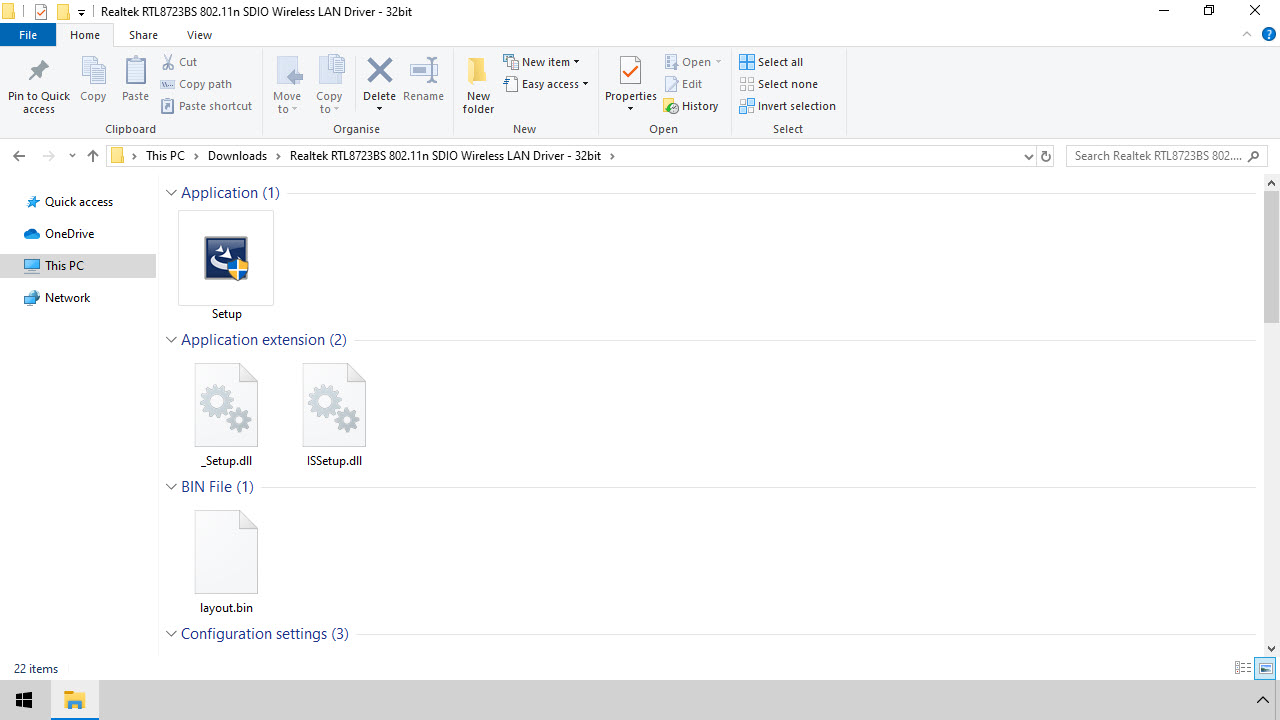Open the Easy access dropdown

click(546, 84)
